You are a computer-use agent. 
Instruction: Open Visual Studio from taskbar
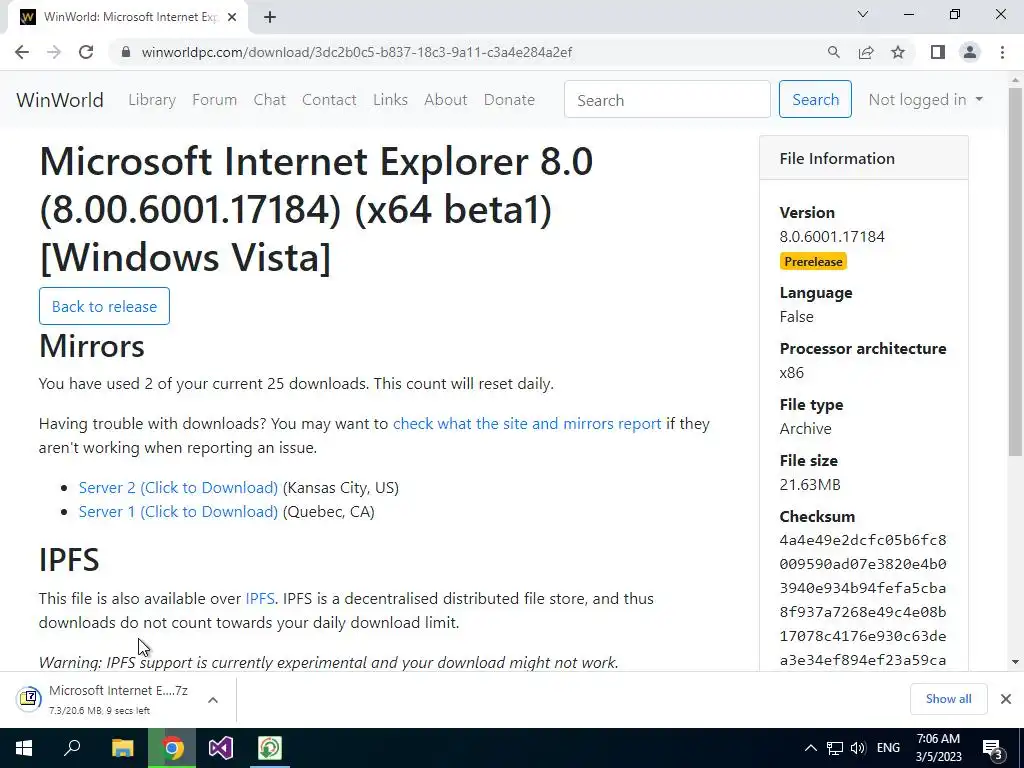(x=221, y=748)
